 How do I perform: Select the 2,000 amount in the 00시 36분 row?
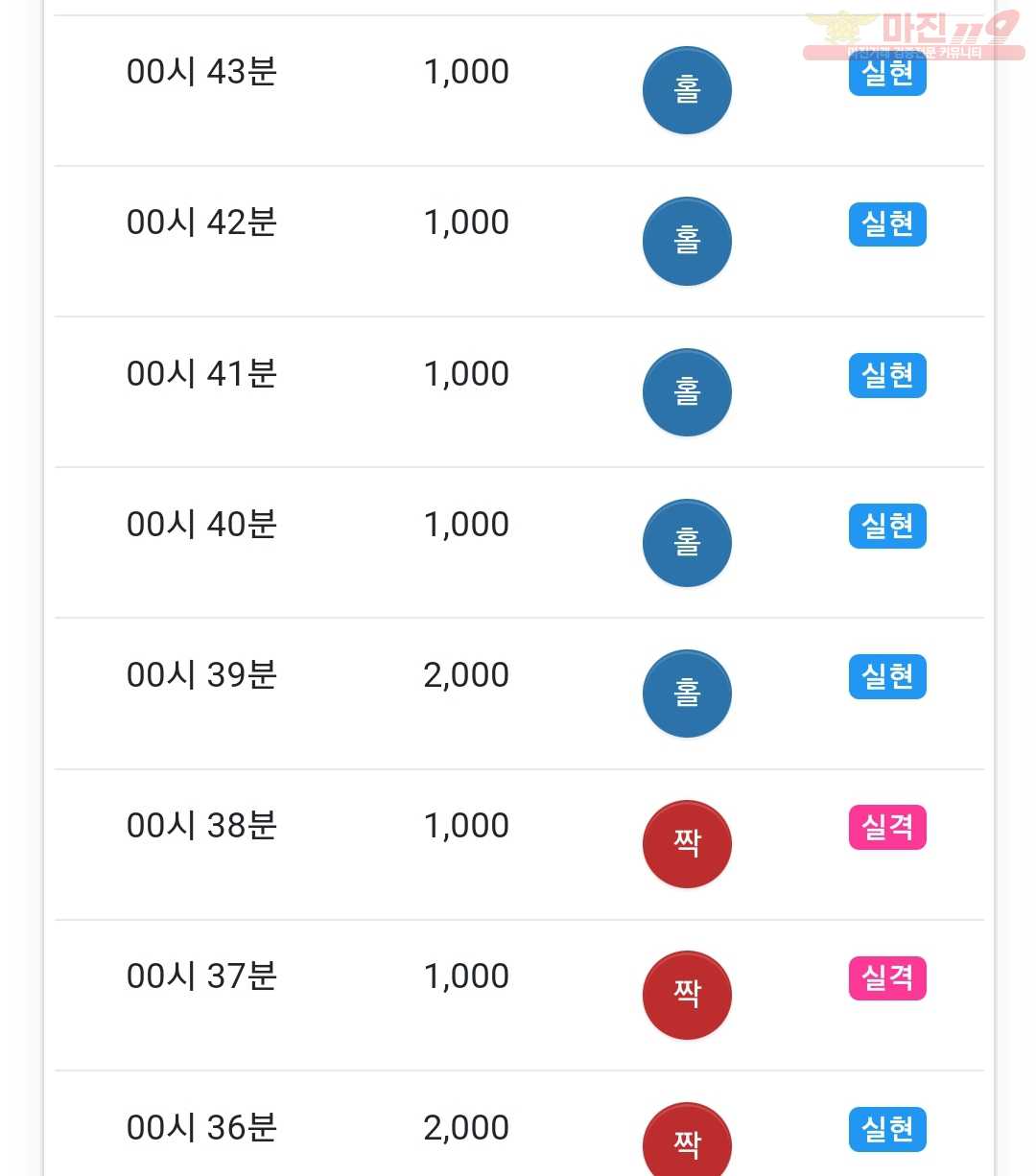point(466,1128)
